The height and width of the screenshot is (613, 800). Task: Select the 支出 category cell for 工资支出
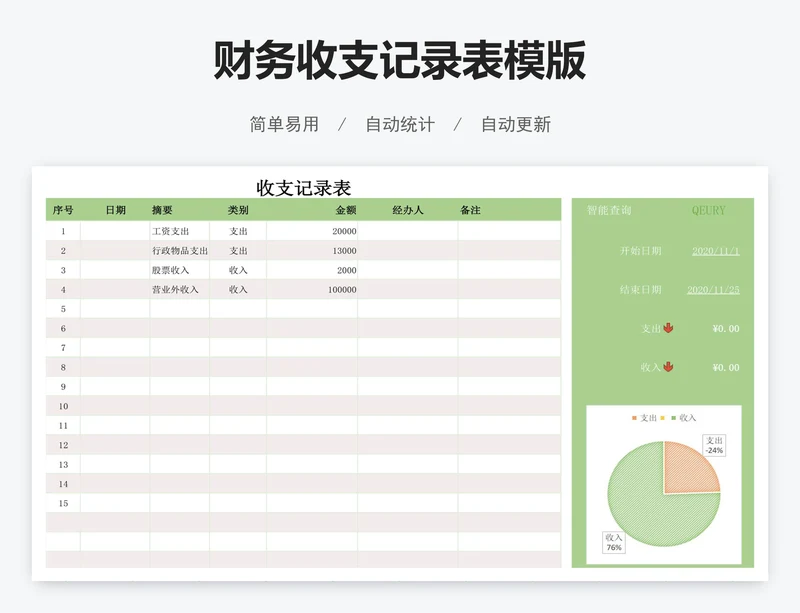(x=238, y=231)
